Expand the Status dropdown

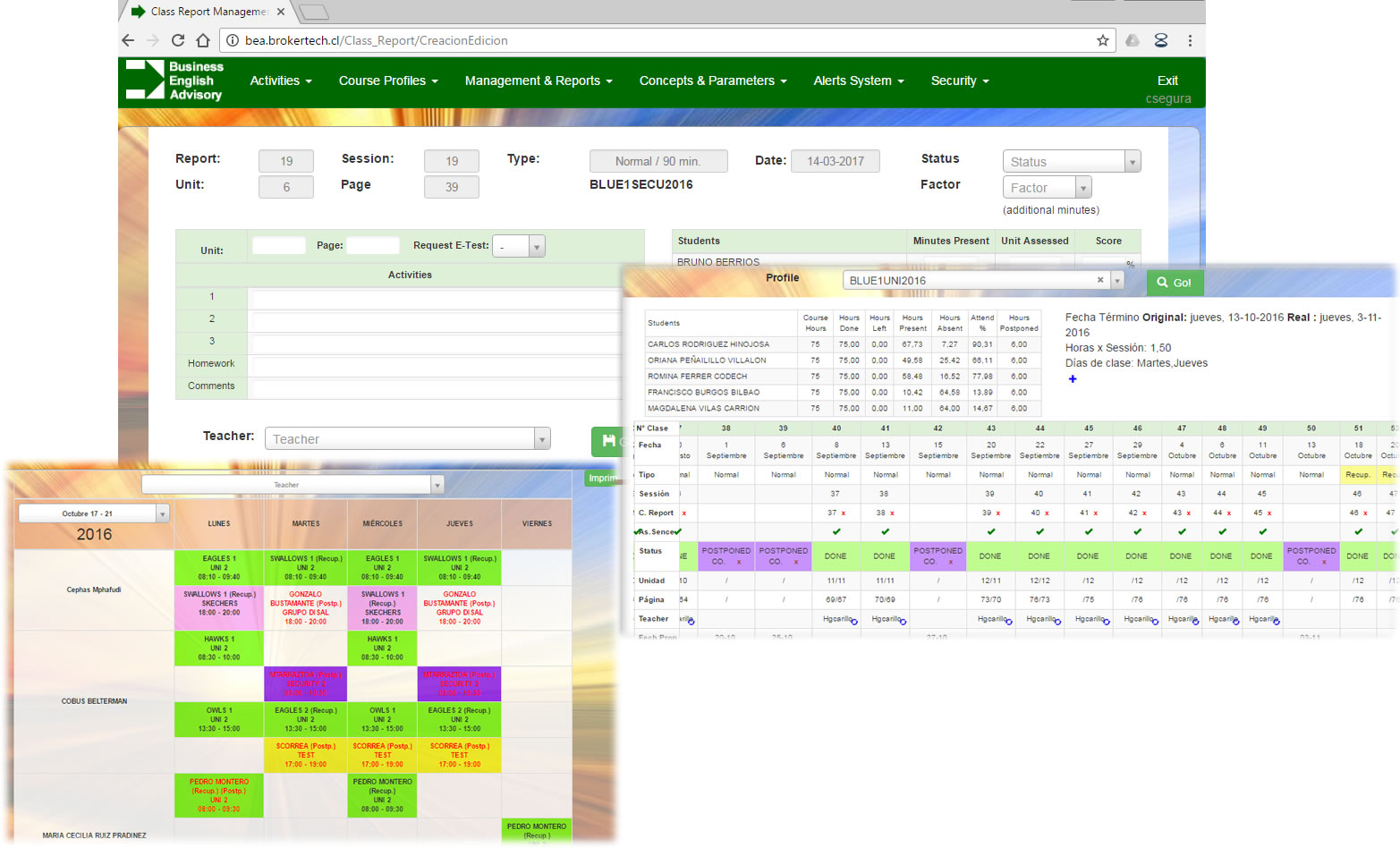pos(1072,162)
